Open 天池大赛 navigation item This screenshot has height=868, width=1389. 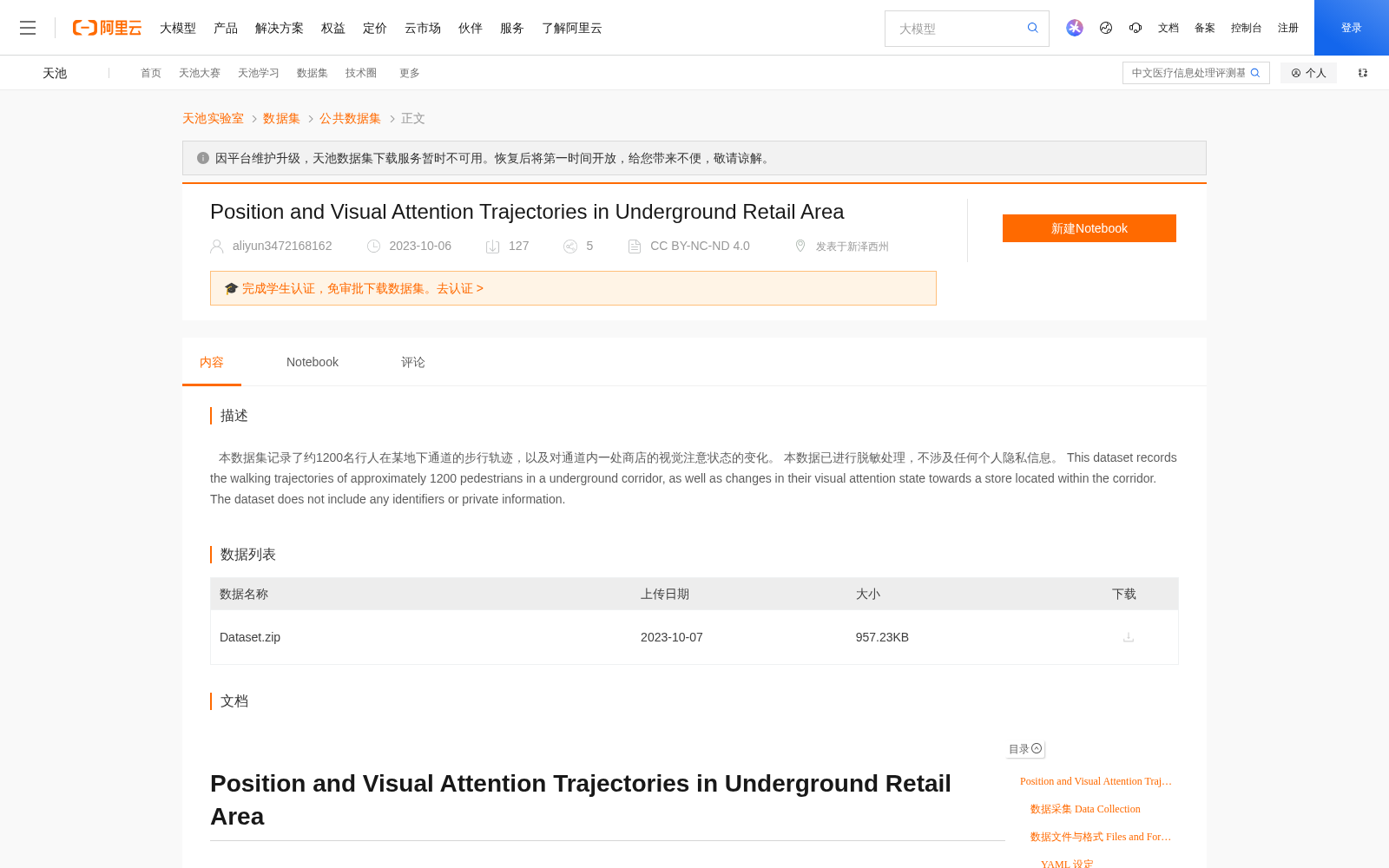(200, 73)
